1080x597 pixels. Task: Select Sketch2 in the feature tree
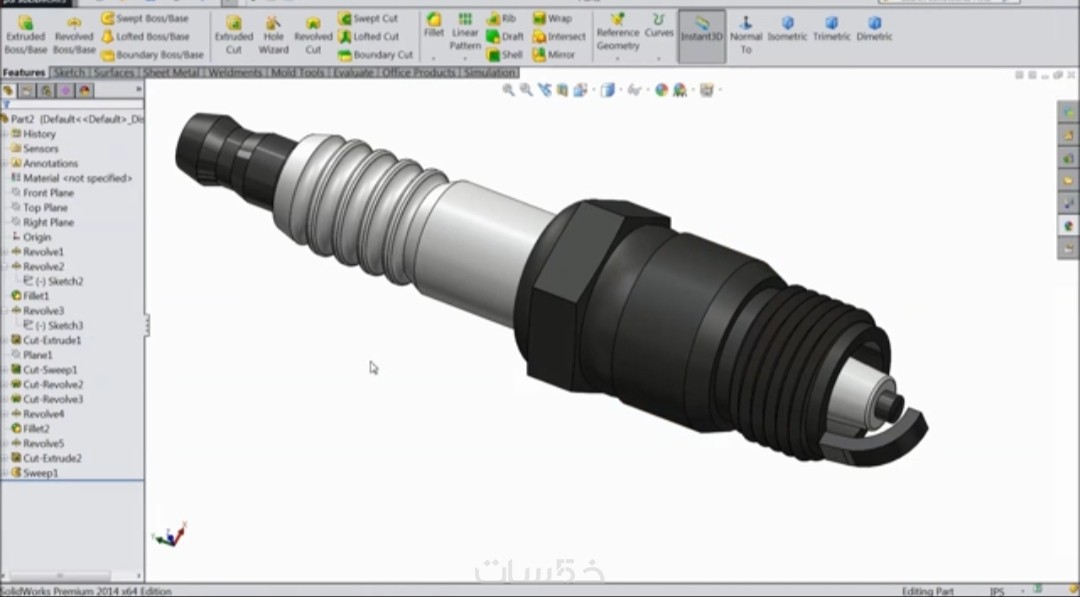click(53, 281)
